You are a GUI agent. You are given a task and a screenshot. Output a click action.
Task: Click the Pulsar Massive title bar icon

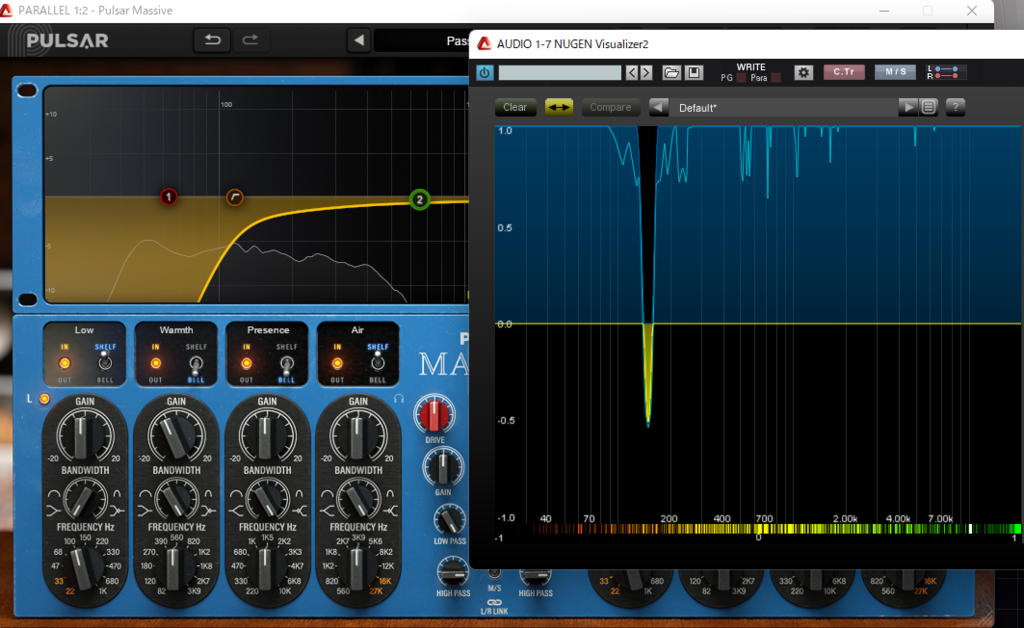7,10
